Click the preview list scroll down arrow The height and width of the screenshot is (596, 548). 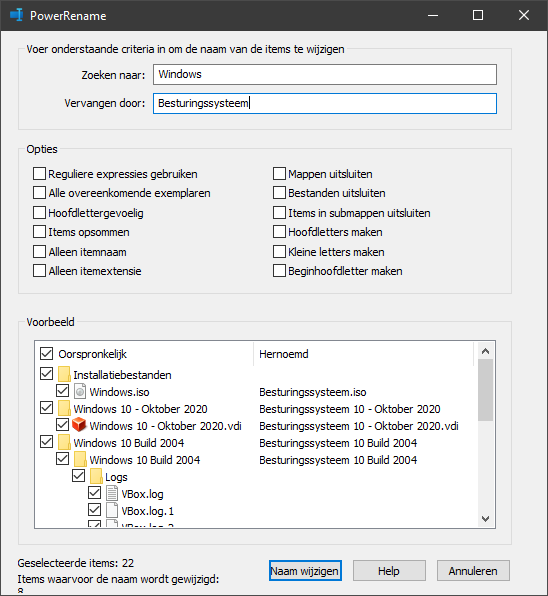click(485, 518)
